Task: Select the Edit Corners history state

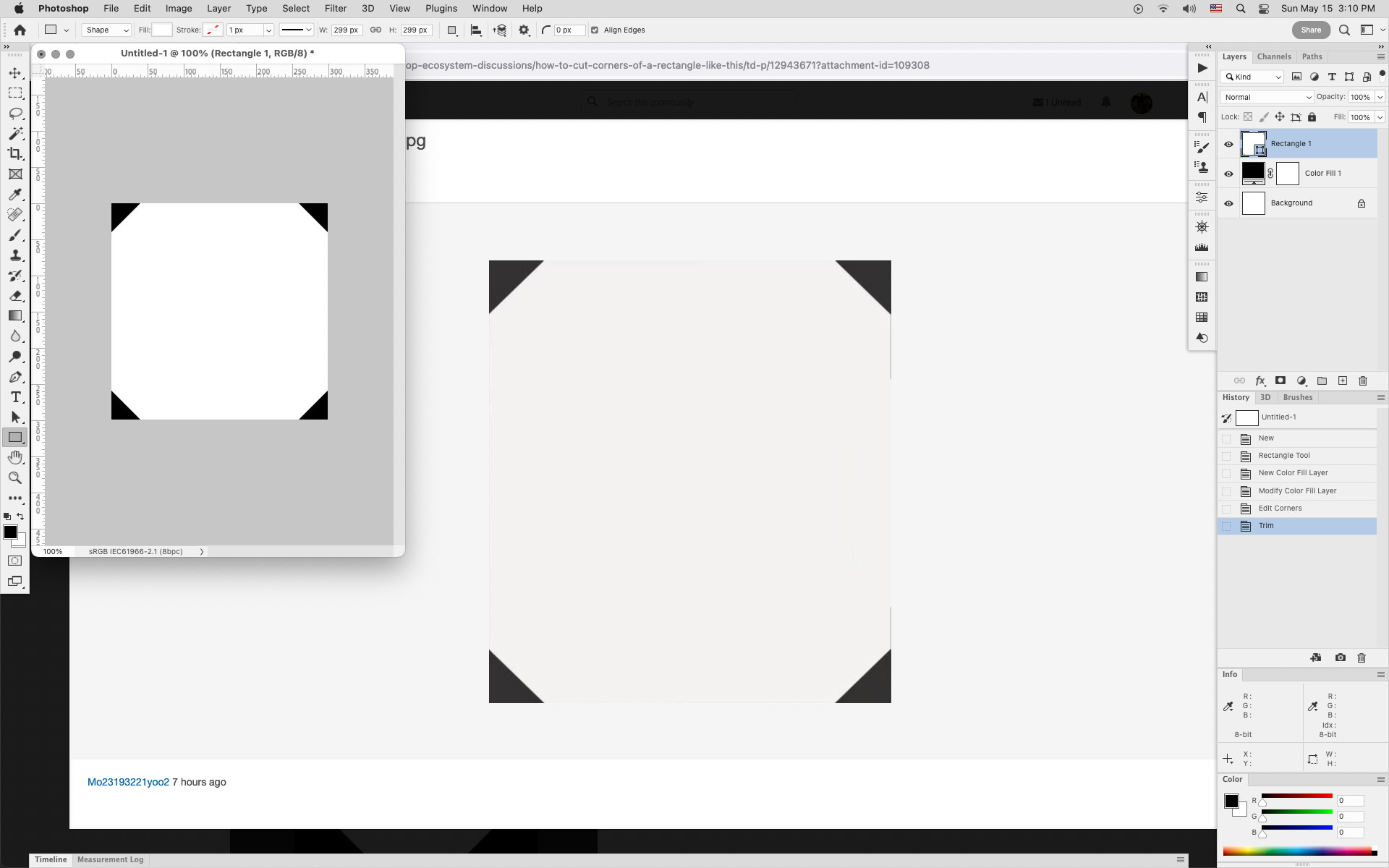Action: click(x=1280, y=509)
